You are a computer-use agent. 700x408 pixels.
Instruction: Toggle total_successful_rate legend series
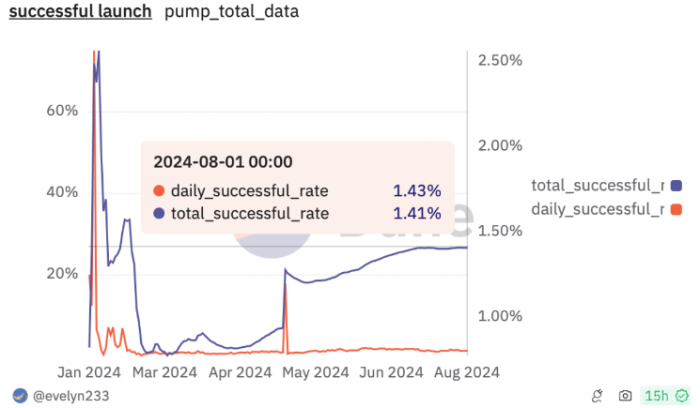click(597, 185)
